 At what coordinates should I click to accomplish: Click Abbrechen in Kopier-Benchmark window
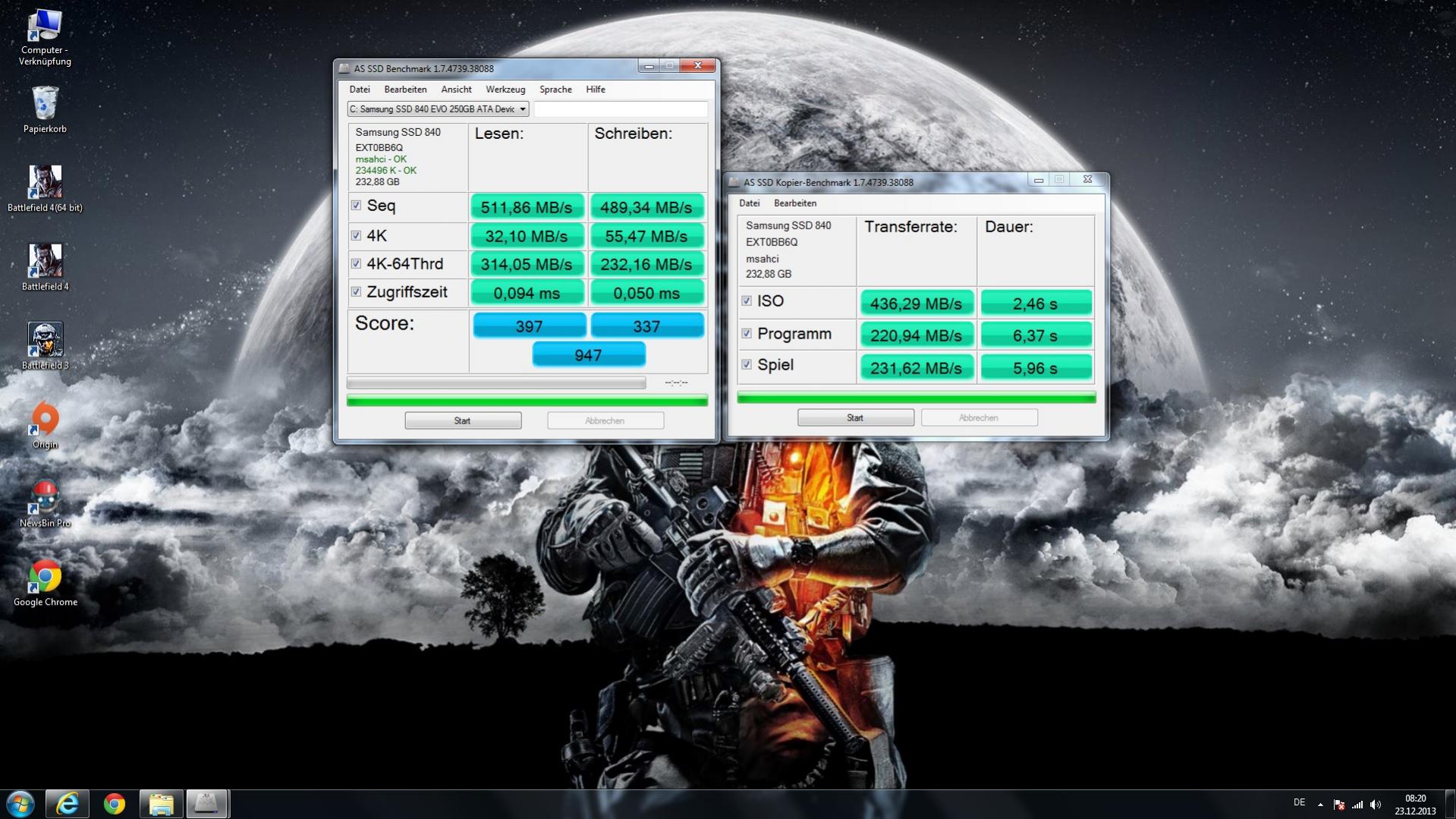tap(979, 417)
